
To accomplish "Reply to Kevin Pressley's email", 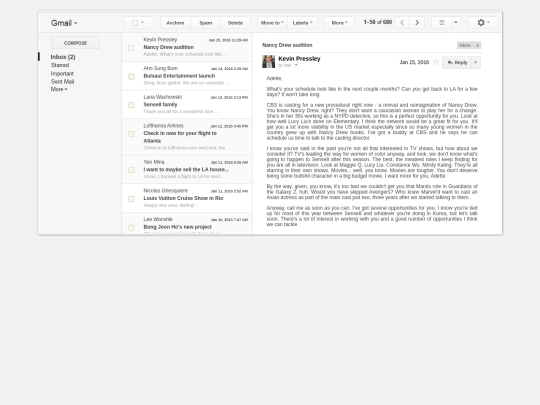I will click(457, 62).
